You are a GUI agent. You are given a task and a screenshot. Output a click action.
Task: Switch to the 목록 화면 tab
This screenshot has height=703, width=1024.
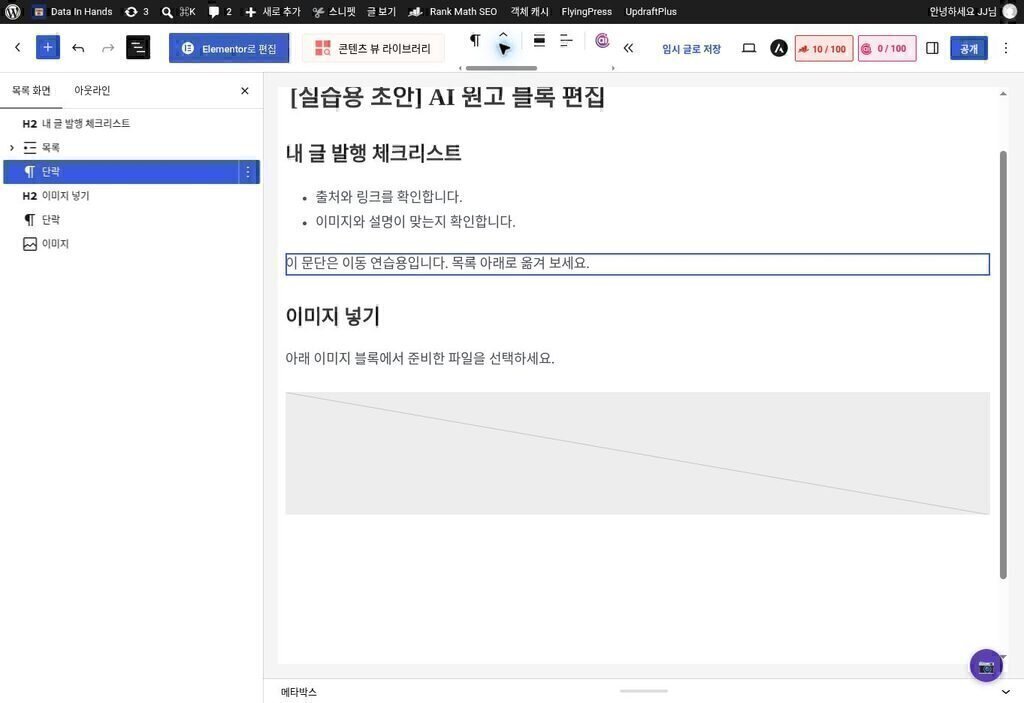click(31, 90)
